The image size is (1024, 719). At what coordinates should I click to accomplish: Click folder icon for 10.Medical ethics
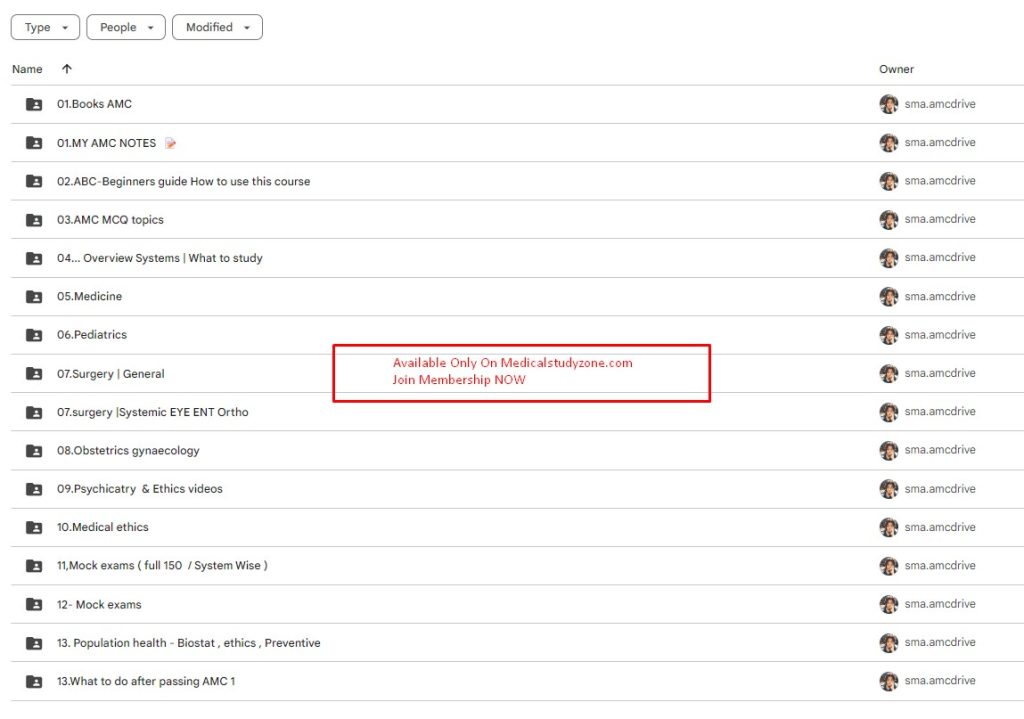pyautogui.click(x=34, y=527)
